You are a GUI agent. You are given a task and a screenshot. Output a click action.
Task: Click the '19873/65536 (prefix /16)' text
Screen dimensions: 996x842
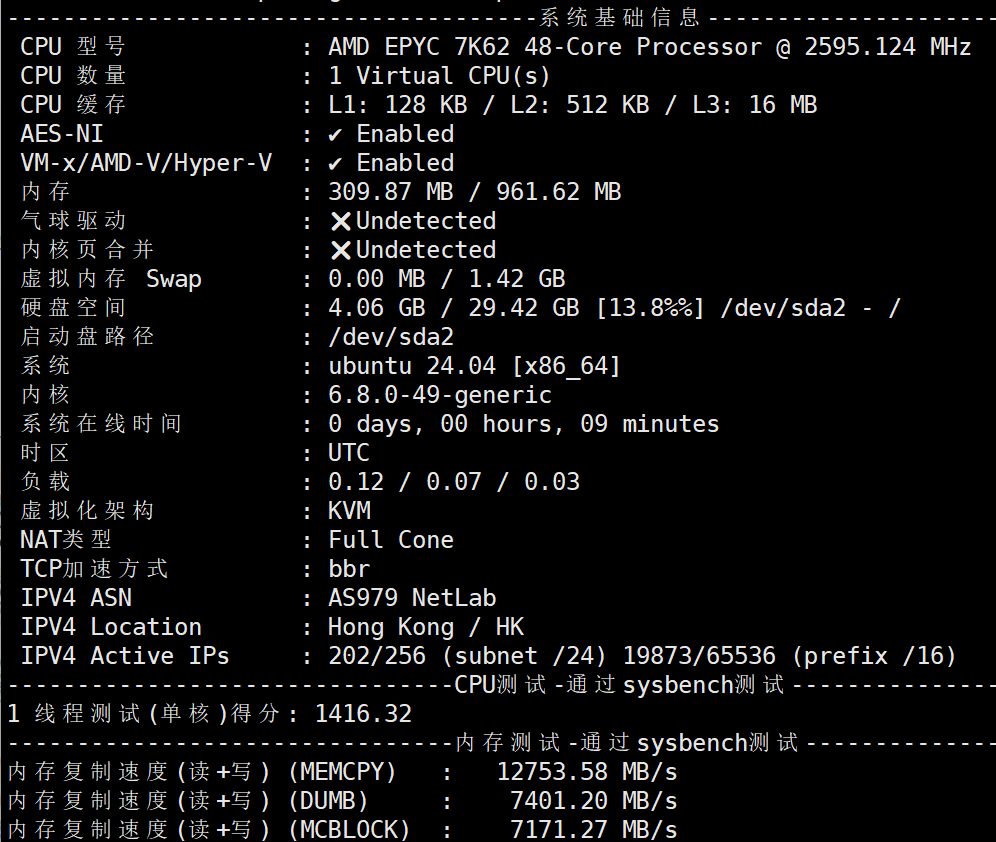[790, 656]
